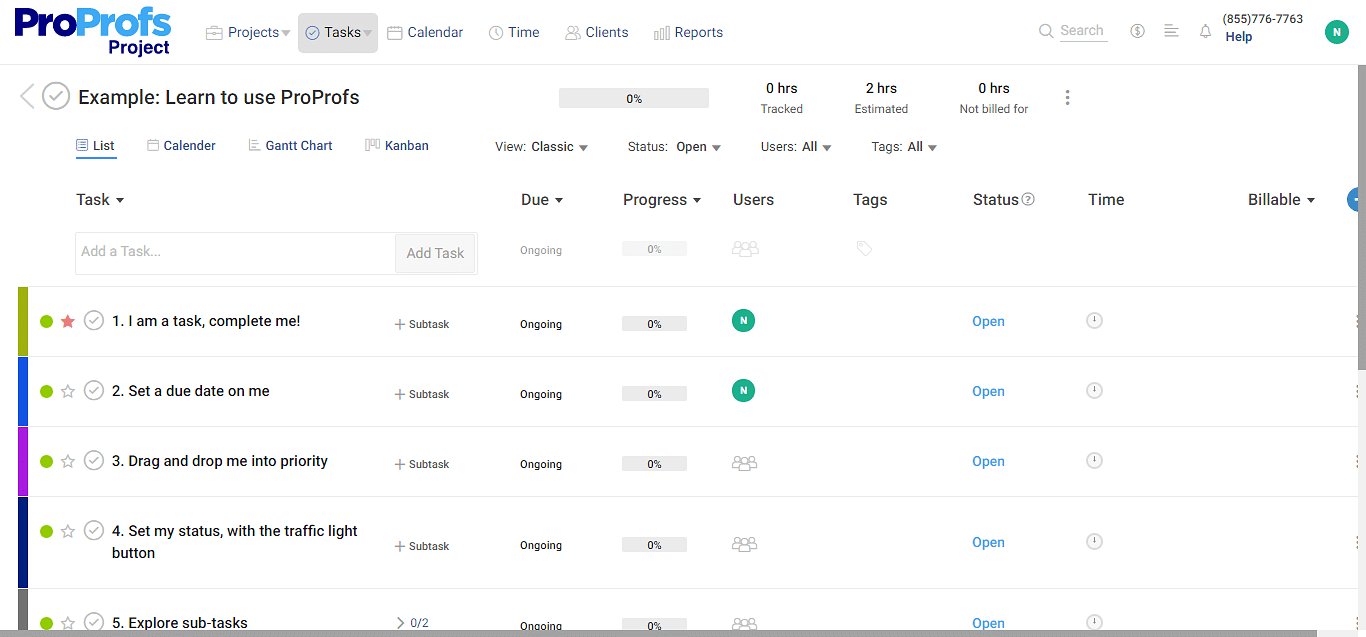Click Open status link on task 4
The image size is (1366, 637).
pos(988,541)
